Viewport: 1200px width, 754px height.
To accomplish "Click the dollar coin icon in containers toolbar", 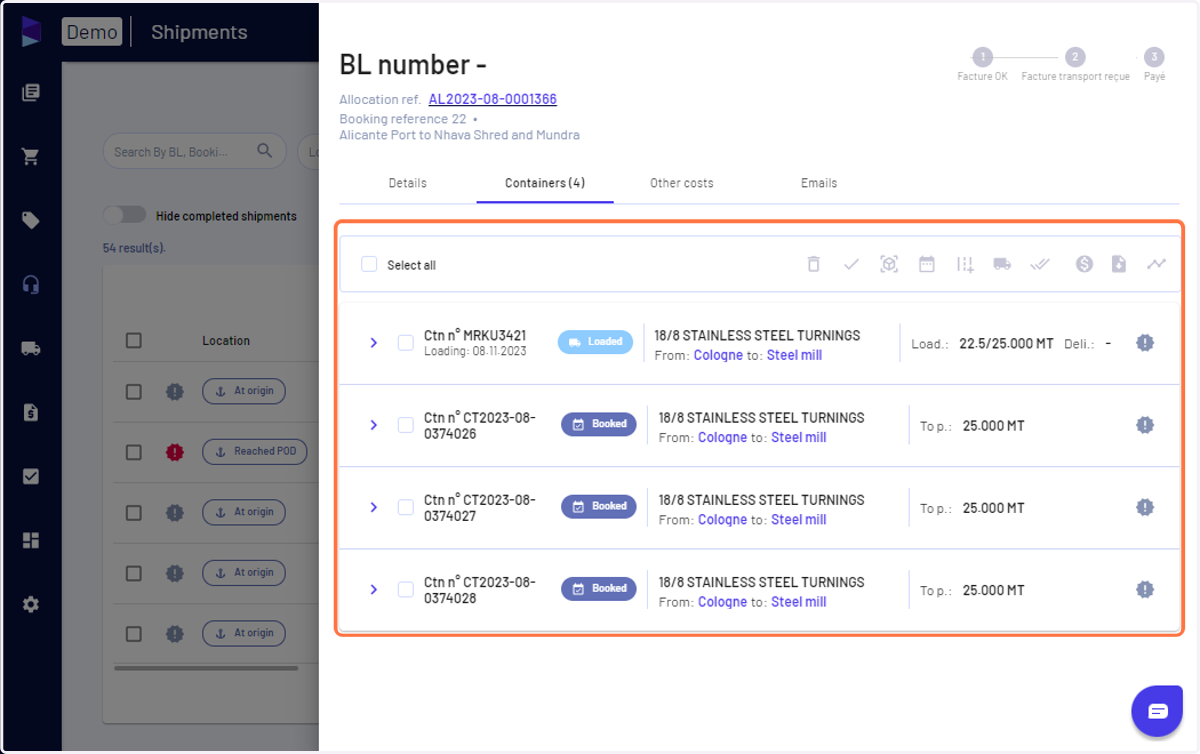I will pos(1084,264).
